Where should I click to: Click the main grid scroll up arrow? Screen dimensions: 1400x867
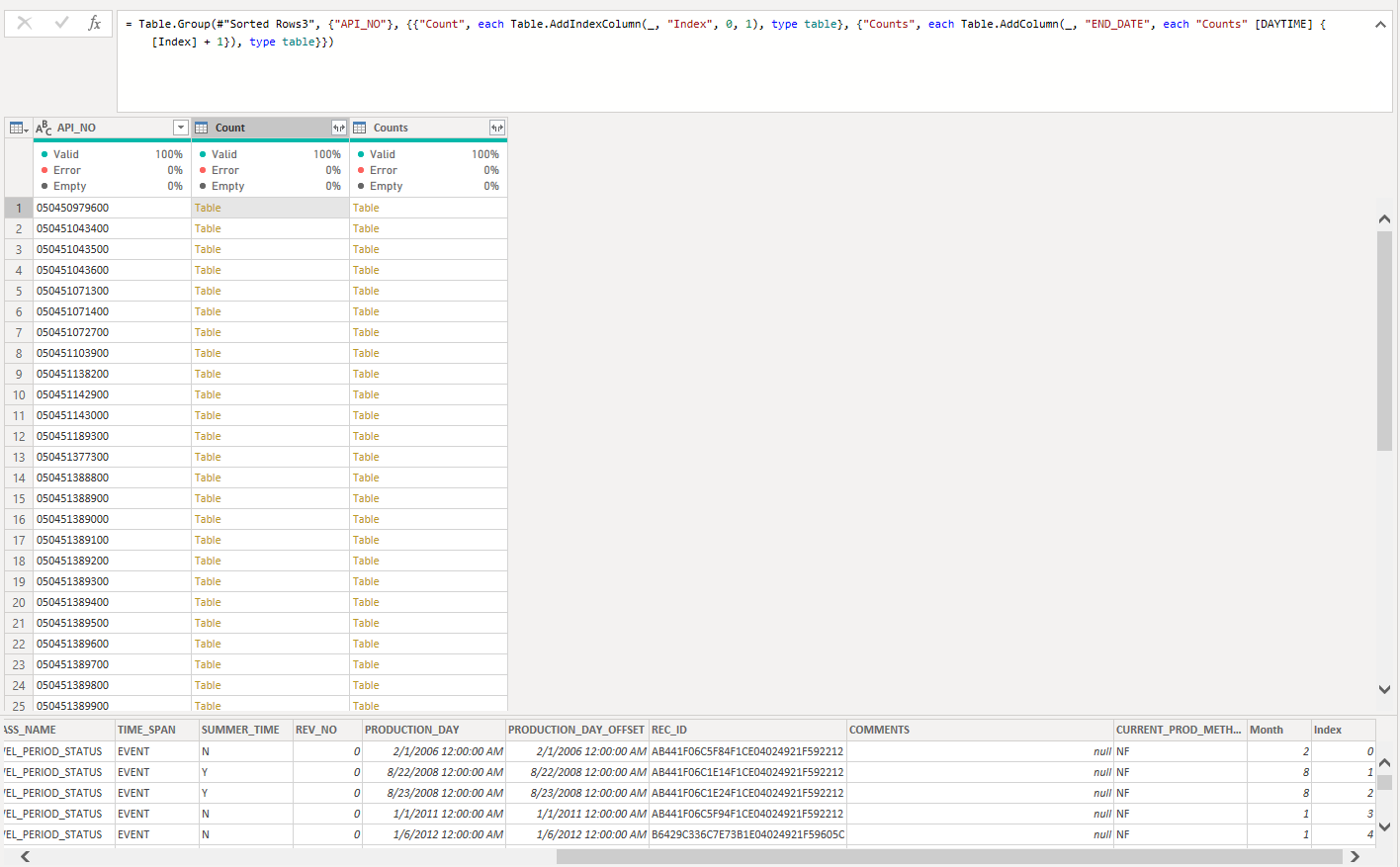(1384, 218)
